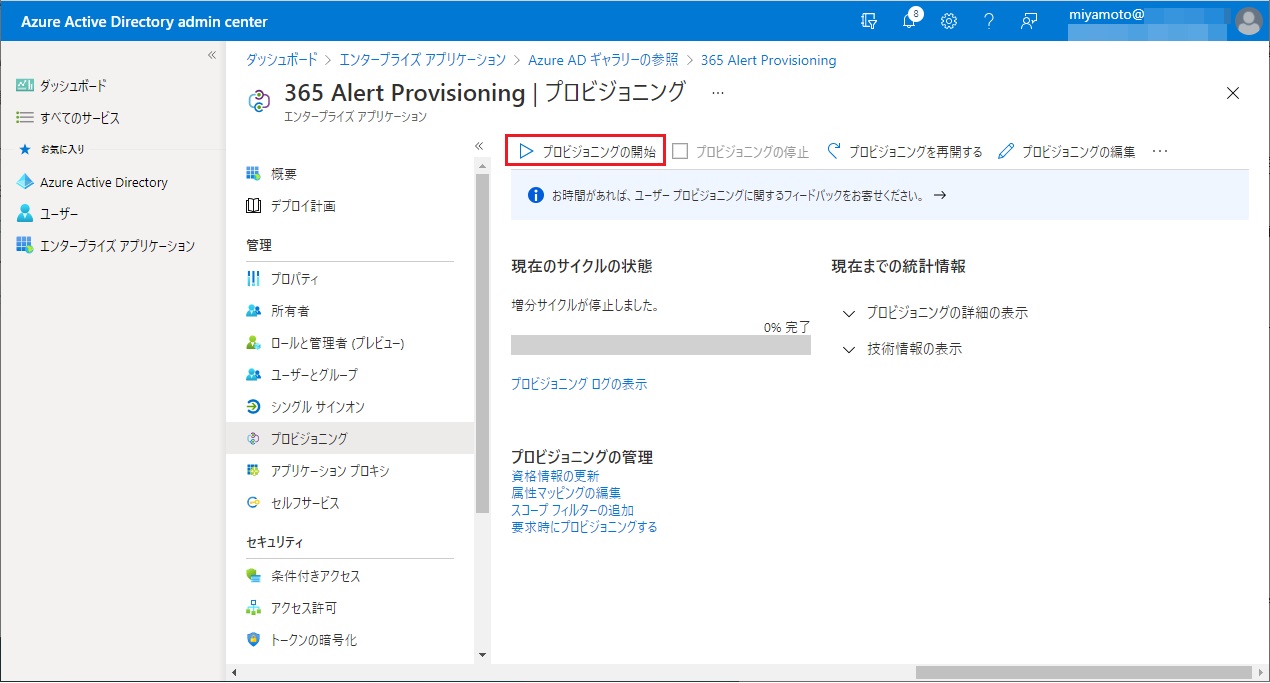Open the settings gear in header
This screenshot has width=1270, height=683.
coord(949,21)
